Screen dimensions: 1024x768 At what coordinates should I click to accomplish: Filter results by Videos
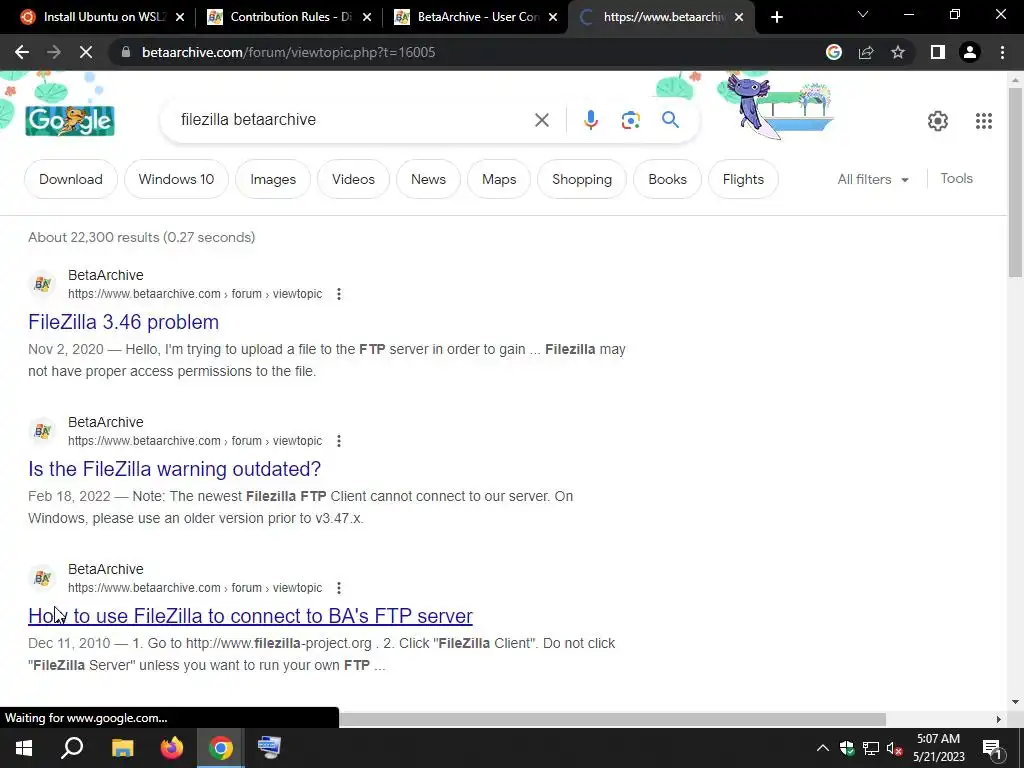coord(353,179)
